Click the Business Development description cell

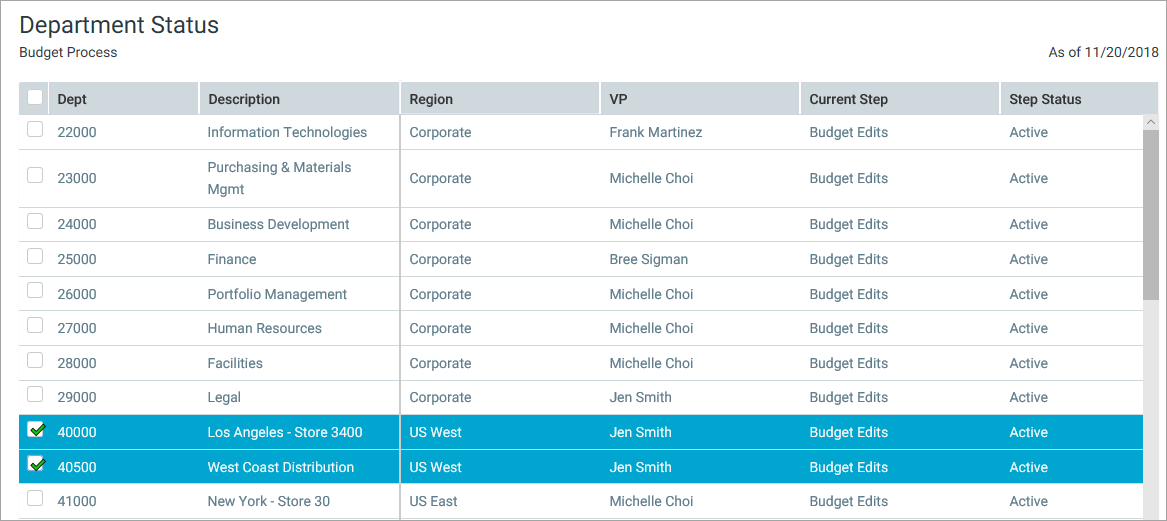[278, 225]
